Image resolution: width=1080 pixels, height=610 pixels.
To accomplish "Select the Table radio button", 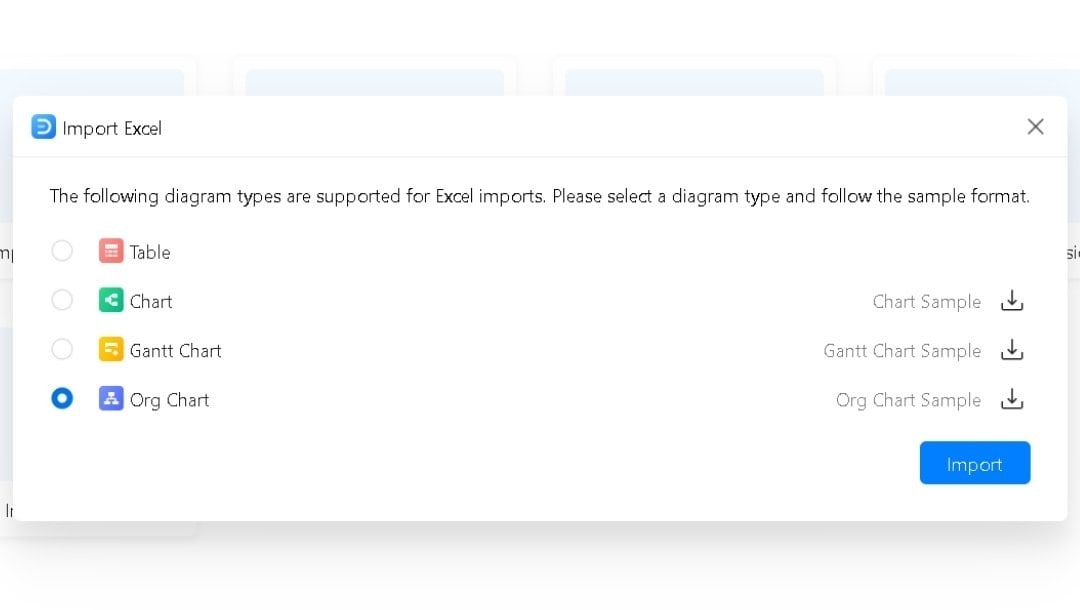I will (x=62, y=251).
